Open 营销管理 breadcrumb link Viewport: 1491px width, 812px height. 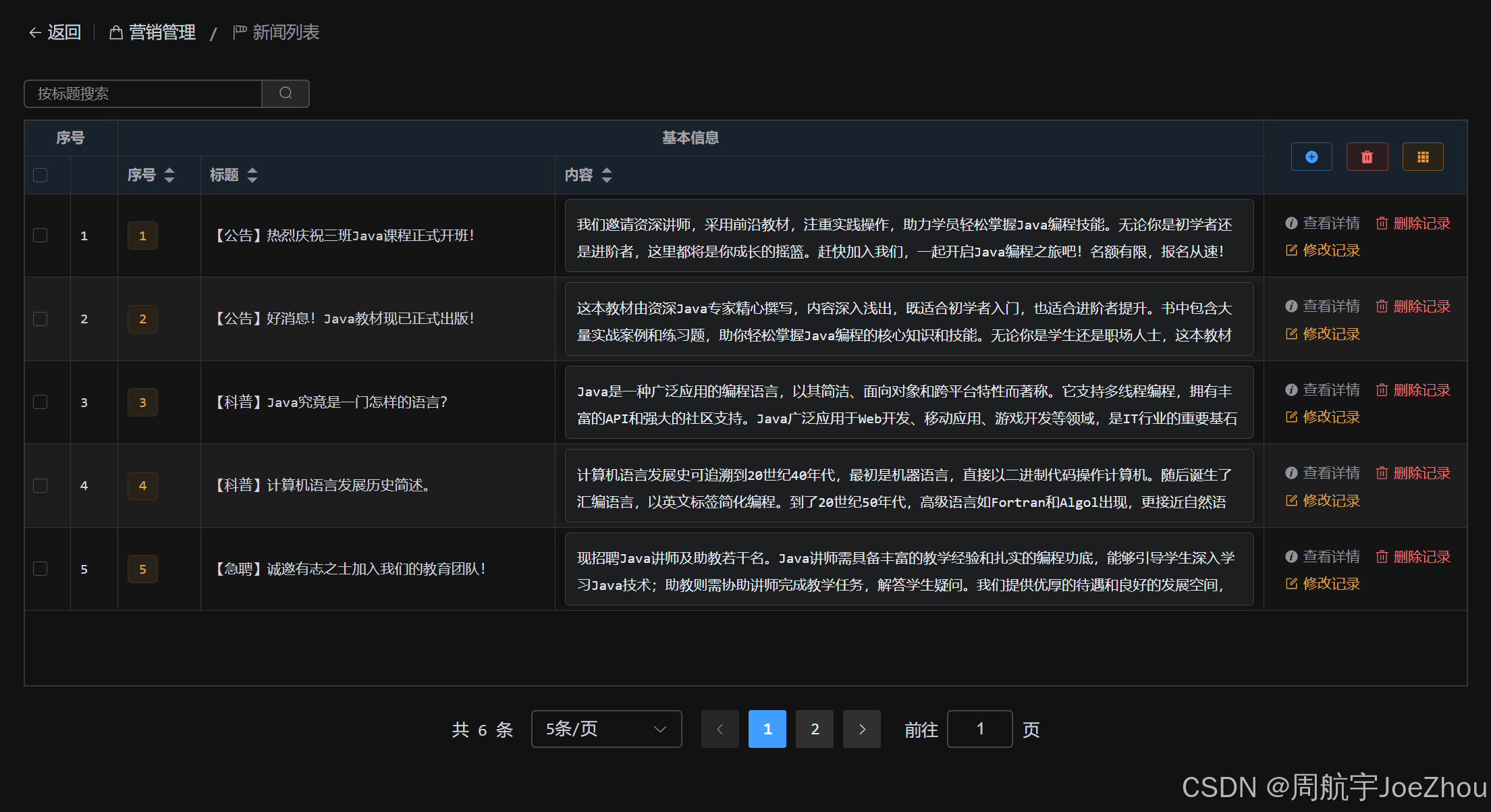[153, 32]
